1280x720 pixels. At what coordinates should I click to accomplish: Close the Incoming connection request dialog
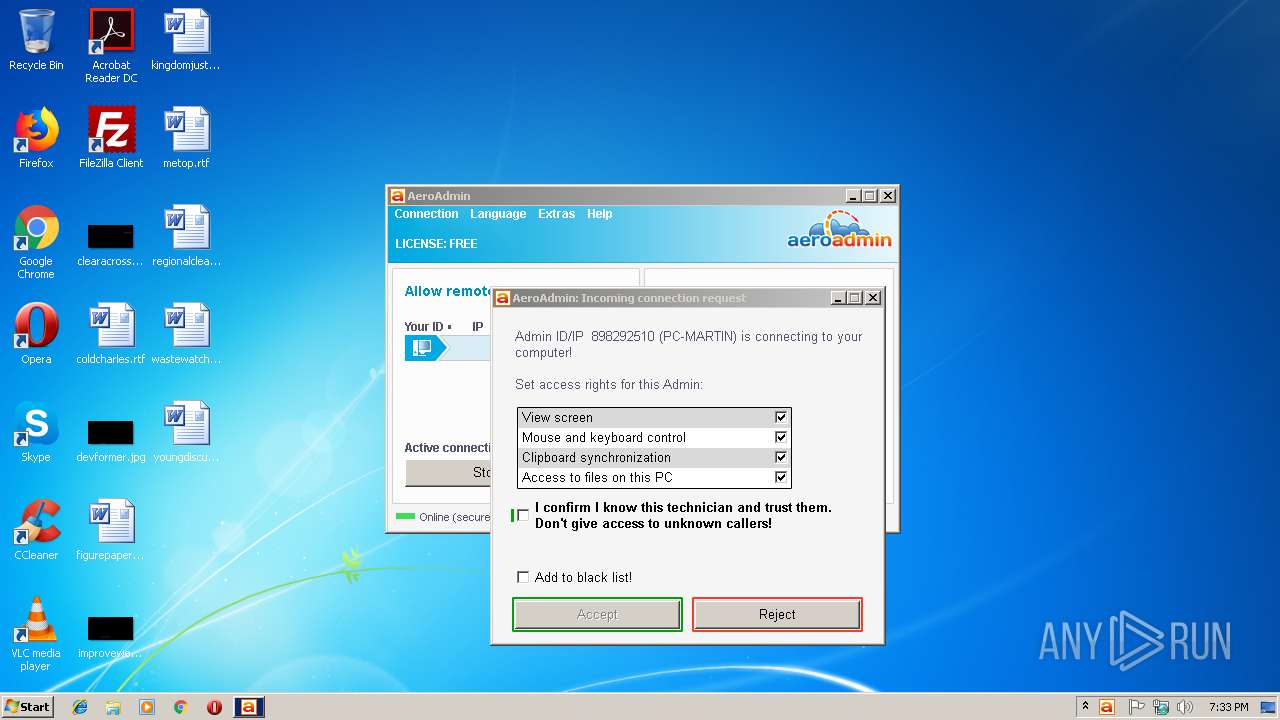pos(873,298)
